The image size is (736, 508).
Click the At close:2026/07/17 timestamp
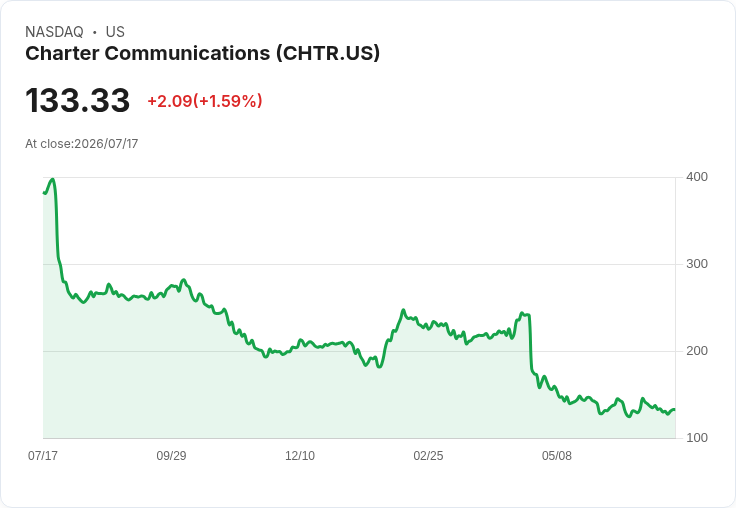tap(82, 144)
